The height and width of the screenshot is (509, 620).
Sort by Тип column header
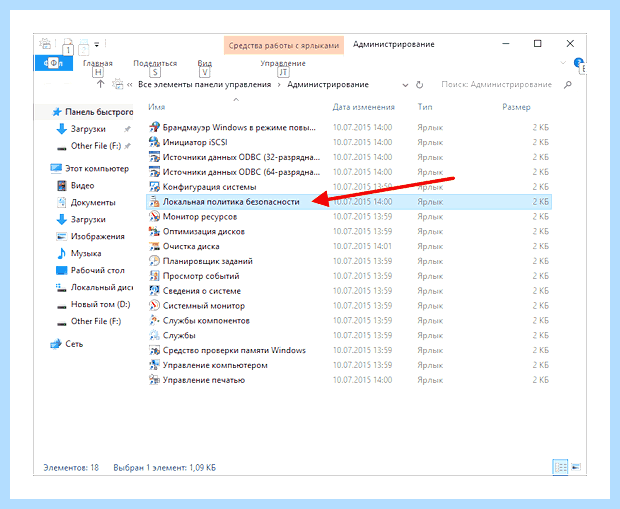[425, 107]
